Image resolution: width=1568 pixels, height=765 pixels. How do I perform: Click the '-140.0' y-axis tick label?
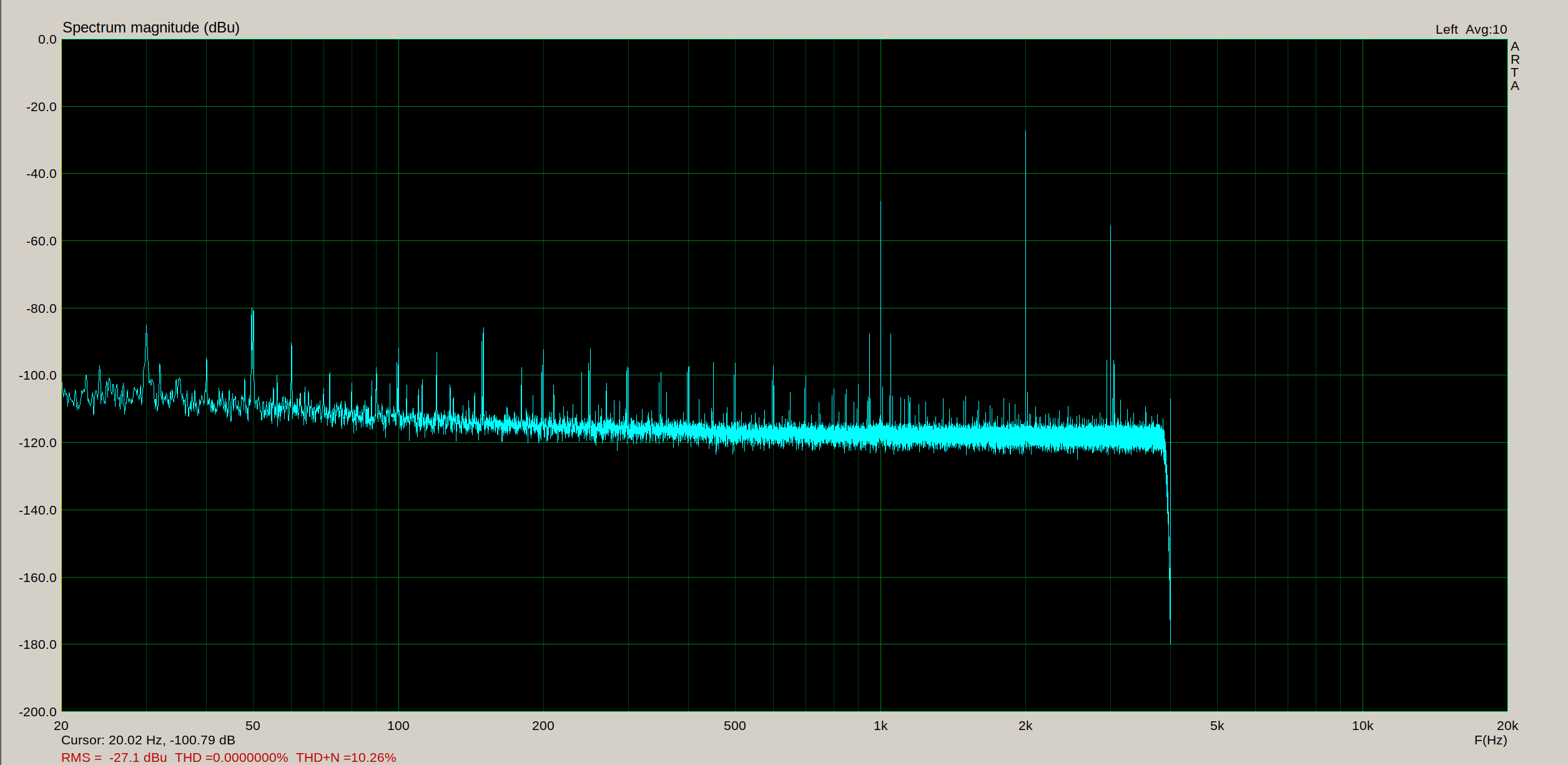(38, 510)
